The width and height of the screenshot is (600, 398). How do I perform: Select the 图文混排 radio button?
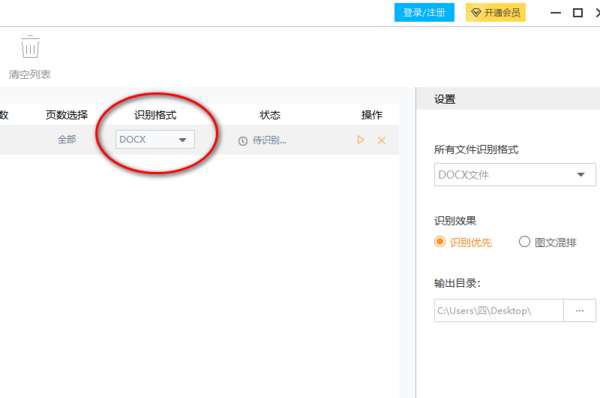524,241
